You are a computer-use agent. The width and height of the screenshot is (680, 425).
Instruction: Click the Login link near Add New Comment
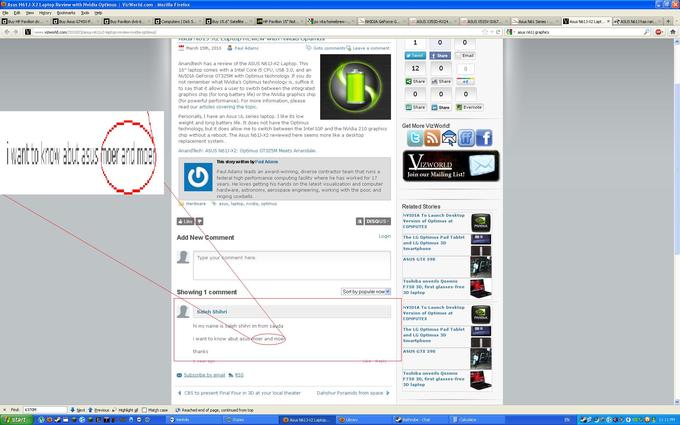tap(384, 236)
